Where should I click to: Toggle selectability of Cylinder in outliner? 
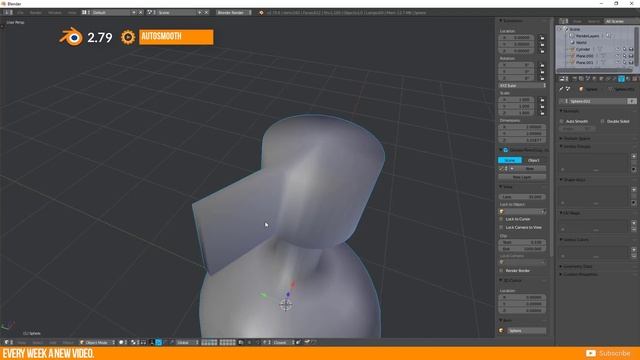624,49
